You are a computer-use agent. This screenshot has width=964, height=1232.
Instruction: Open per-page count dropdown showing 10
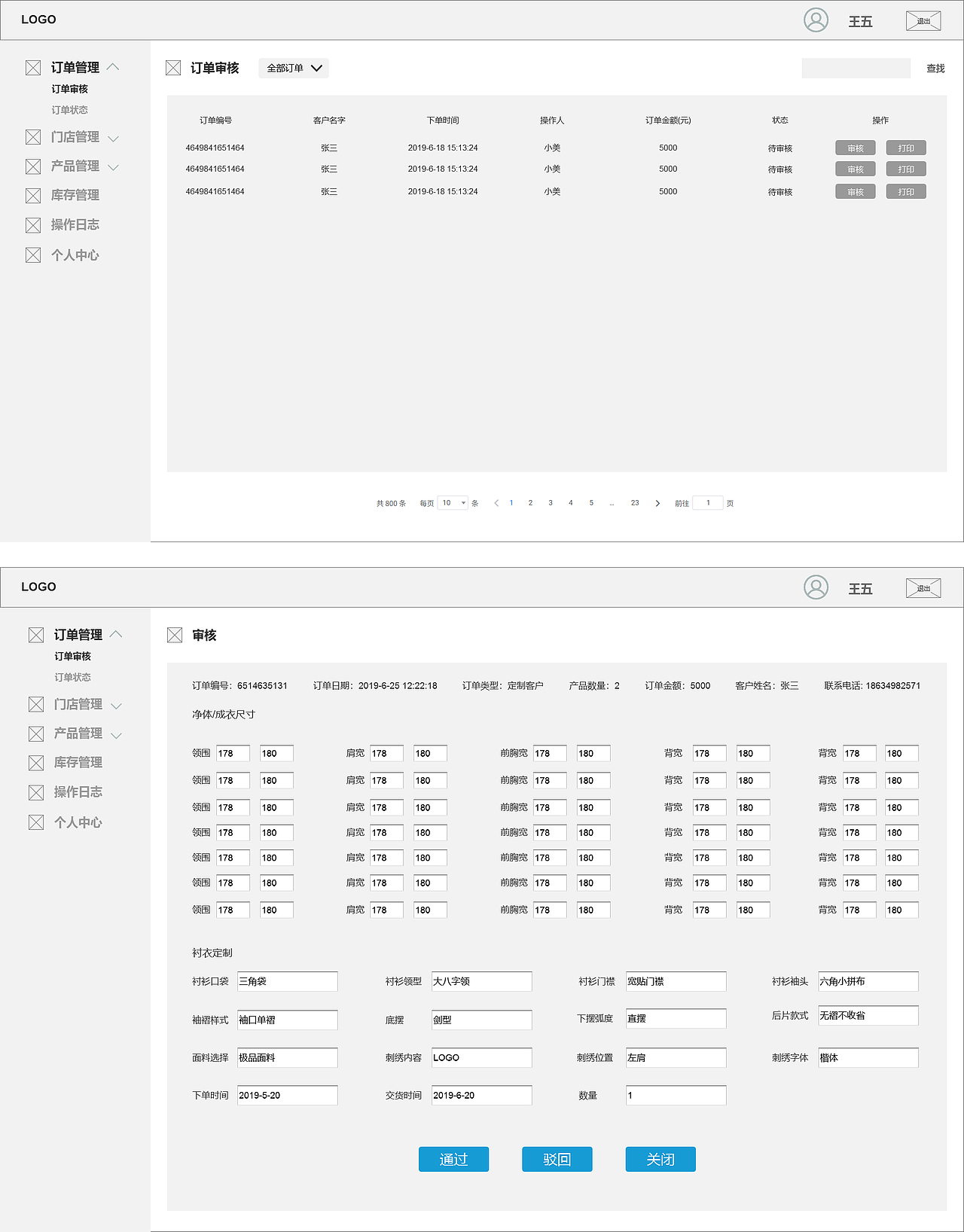pyautogui.click(x=453, y=503)
